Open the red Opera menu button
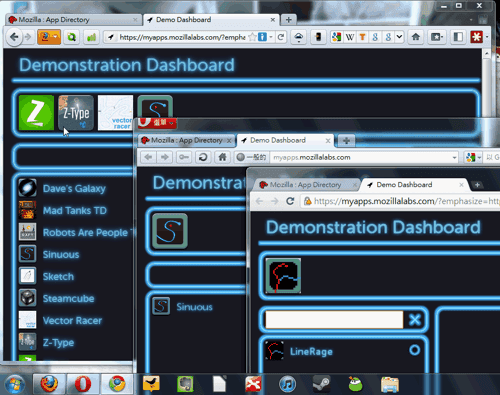 click(157, 123)
